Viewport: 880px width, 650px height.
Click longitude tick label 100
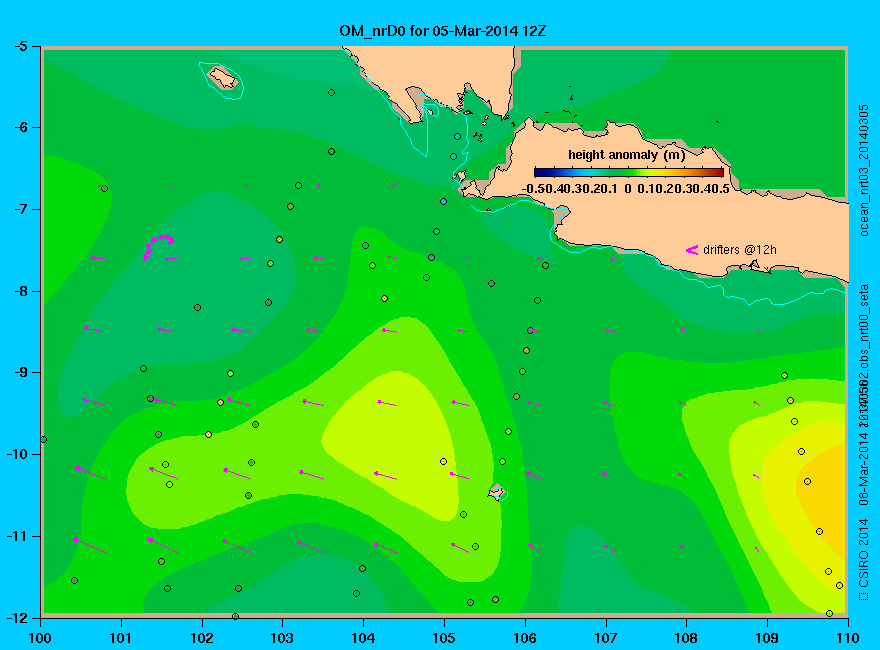(40, 638)
